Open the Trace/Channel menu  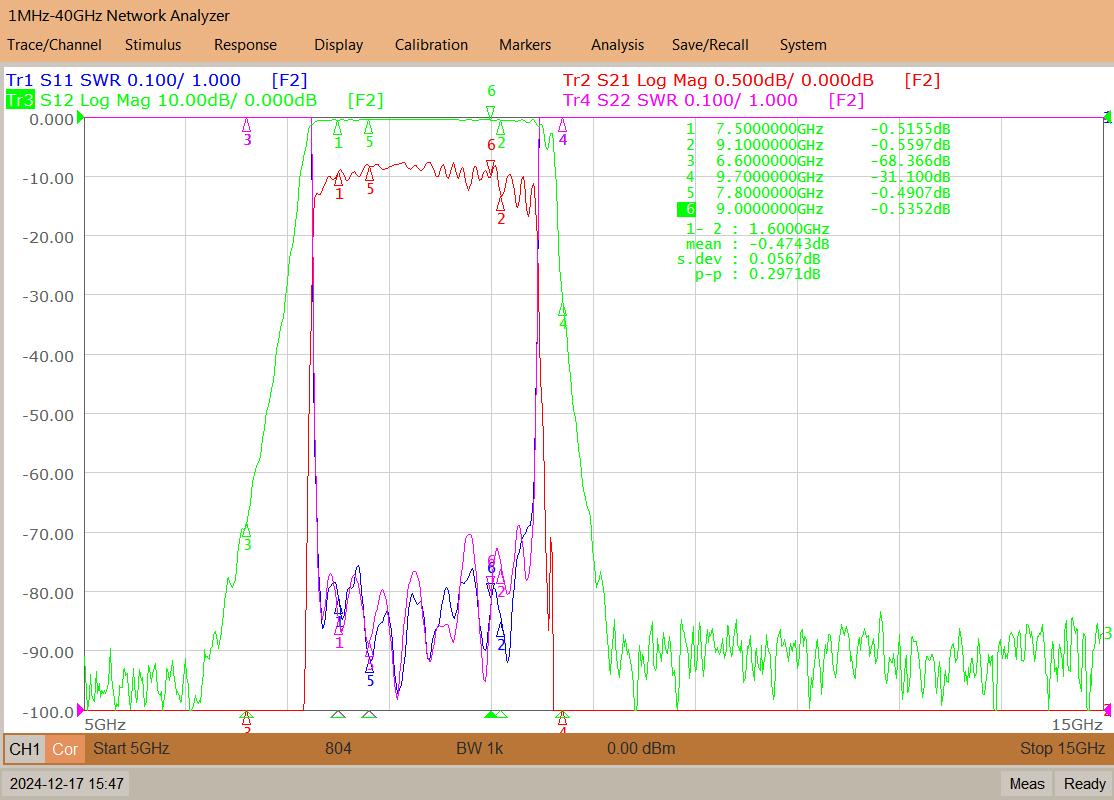pyautogui.click(x=54, y=45)
